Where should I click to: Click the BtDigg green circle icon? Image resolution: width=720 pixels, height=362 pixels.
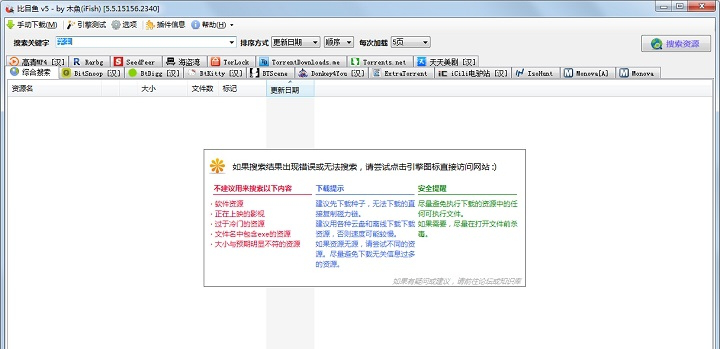coord(133,73)
